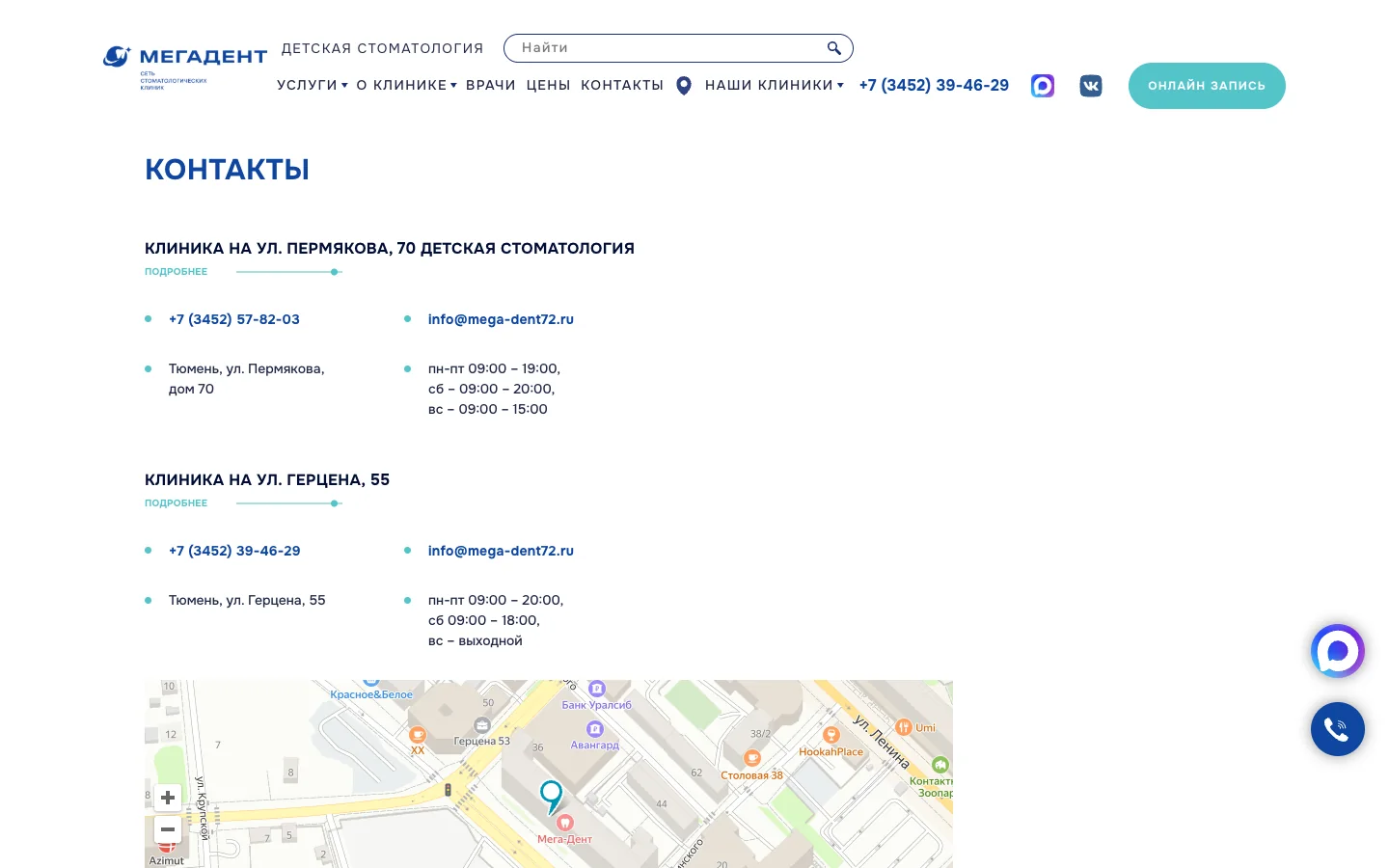This screenshot has width=1389, height=868.
Task: Open the purple messenger icon in header
Action: click(x=1043, y=86)
